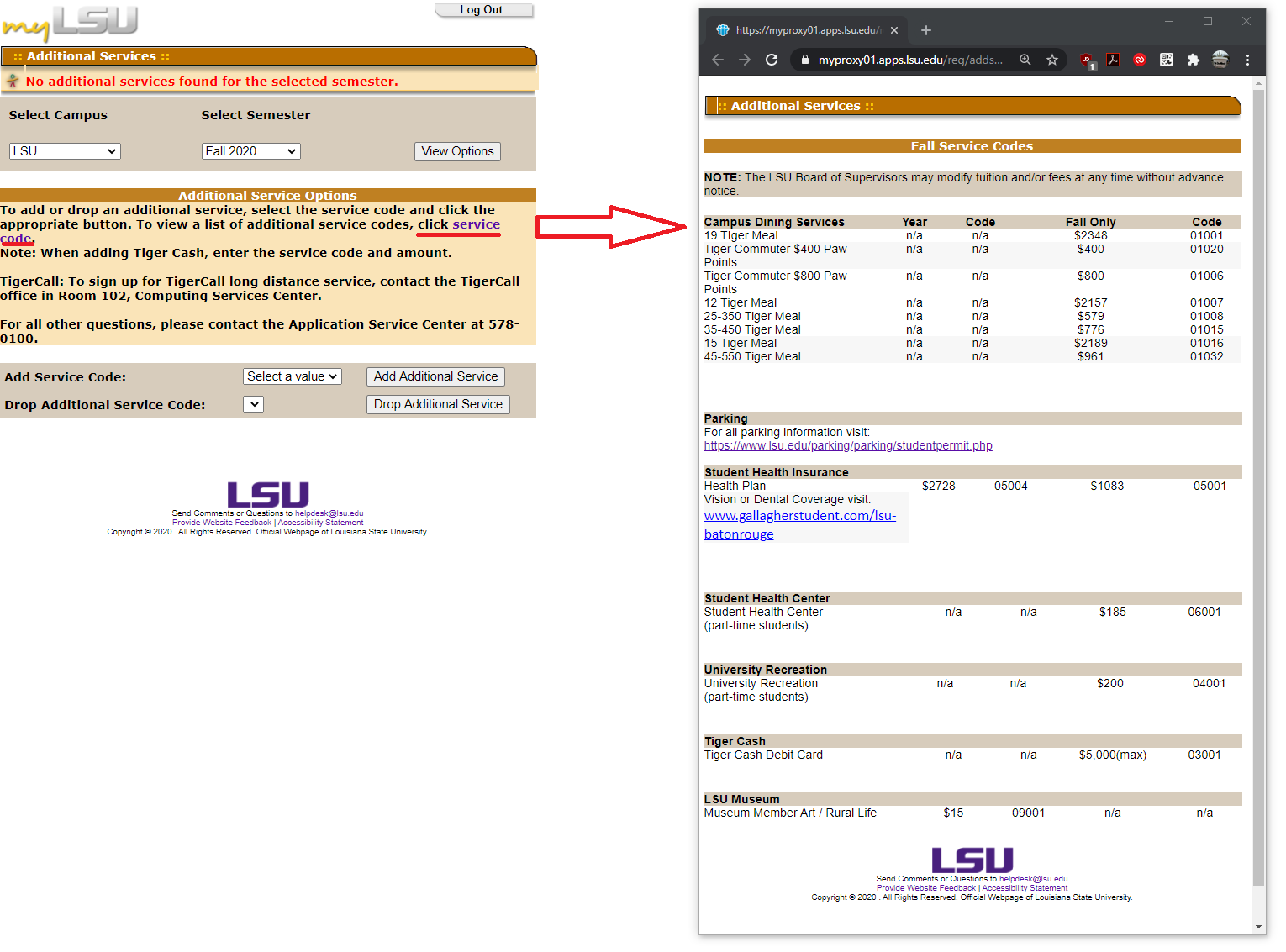1286x952 pixels.
Task: Click the myLSU logo
Action: coord(70,23)
